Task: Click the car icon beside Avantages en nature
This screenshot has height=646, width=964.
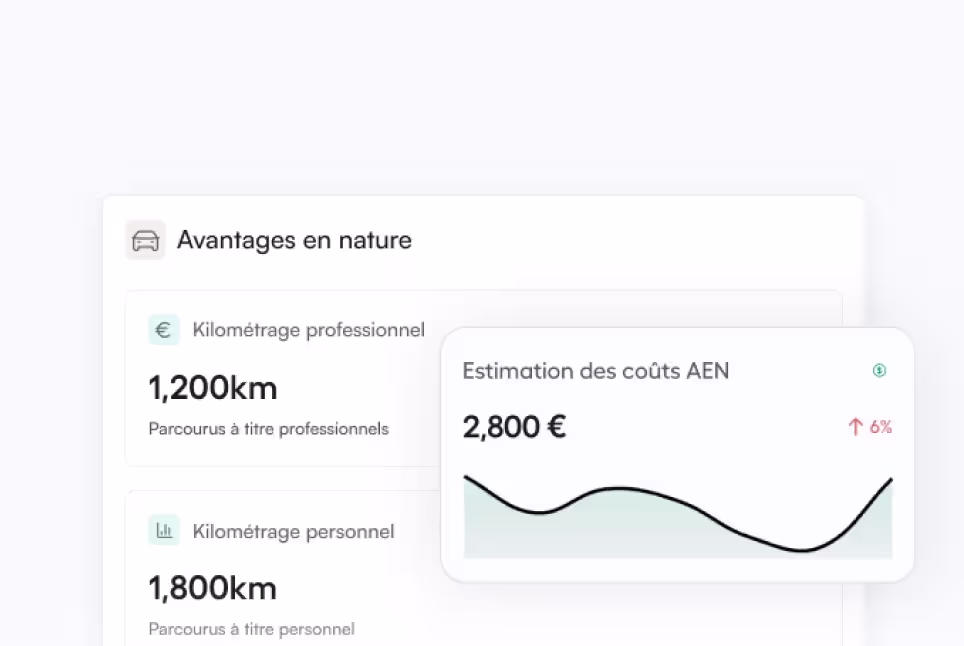Action: pyautogui.click(x=146, y=240)
